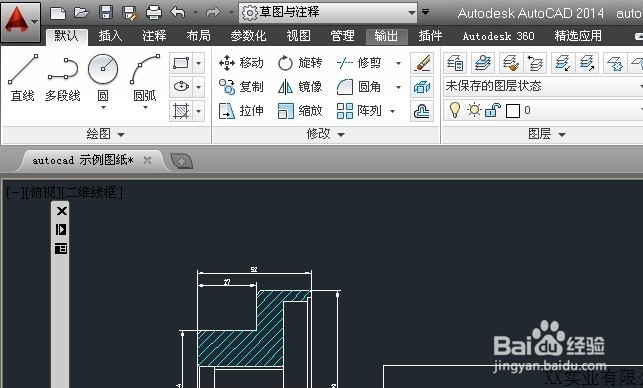Expand the hatch tool dropdown arrow
643x388 pixels.
(198, 111)
